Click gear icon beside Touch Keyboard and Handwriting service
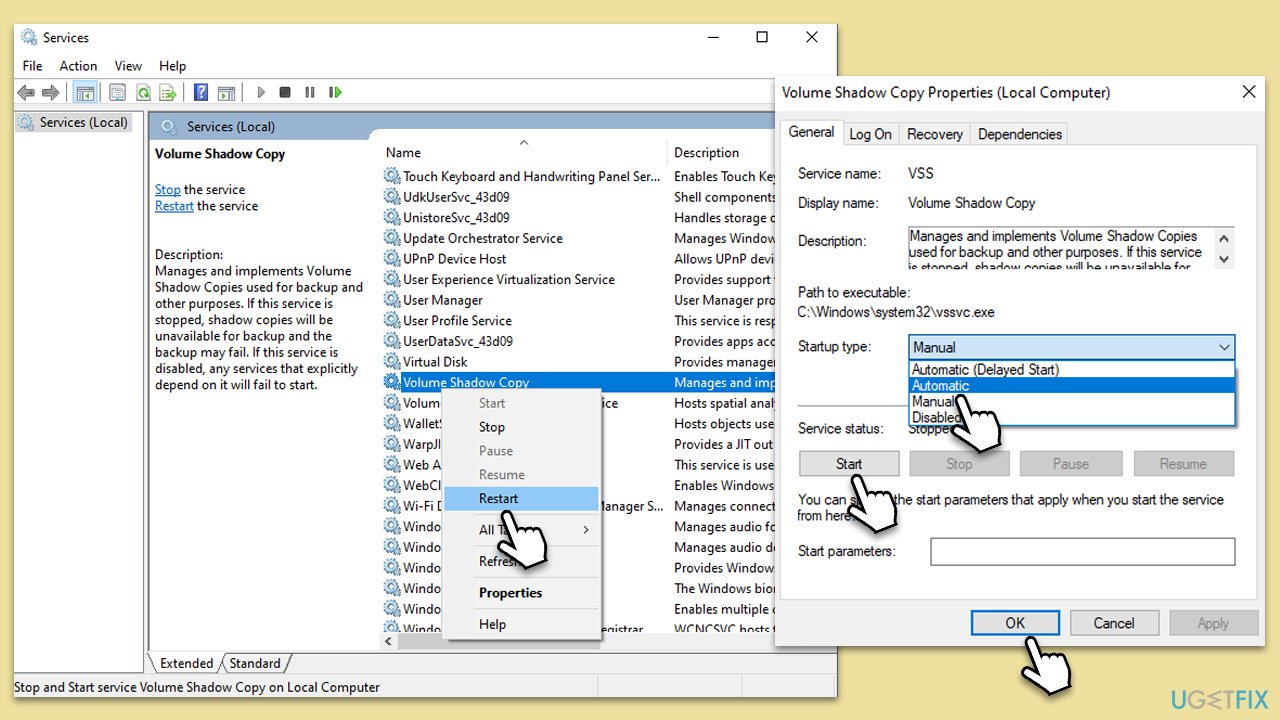 click(392, 176)
